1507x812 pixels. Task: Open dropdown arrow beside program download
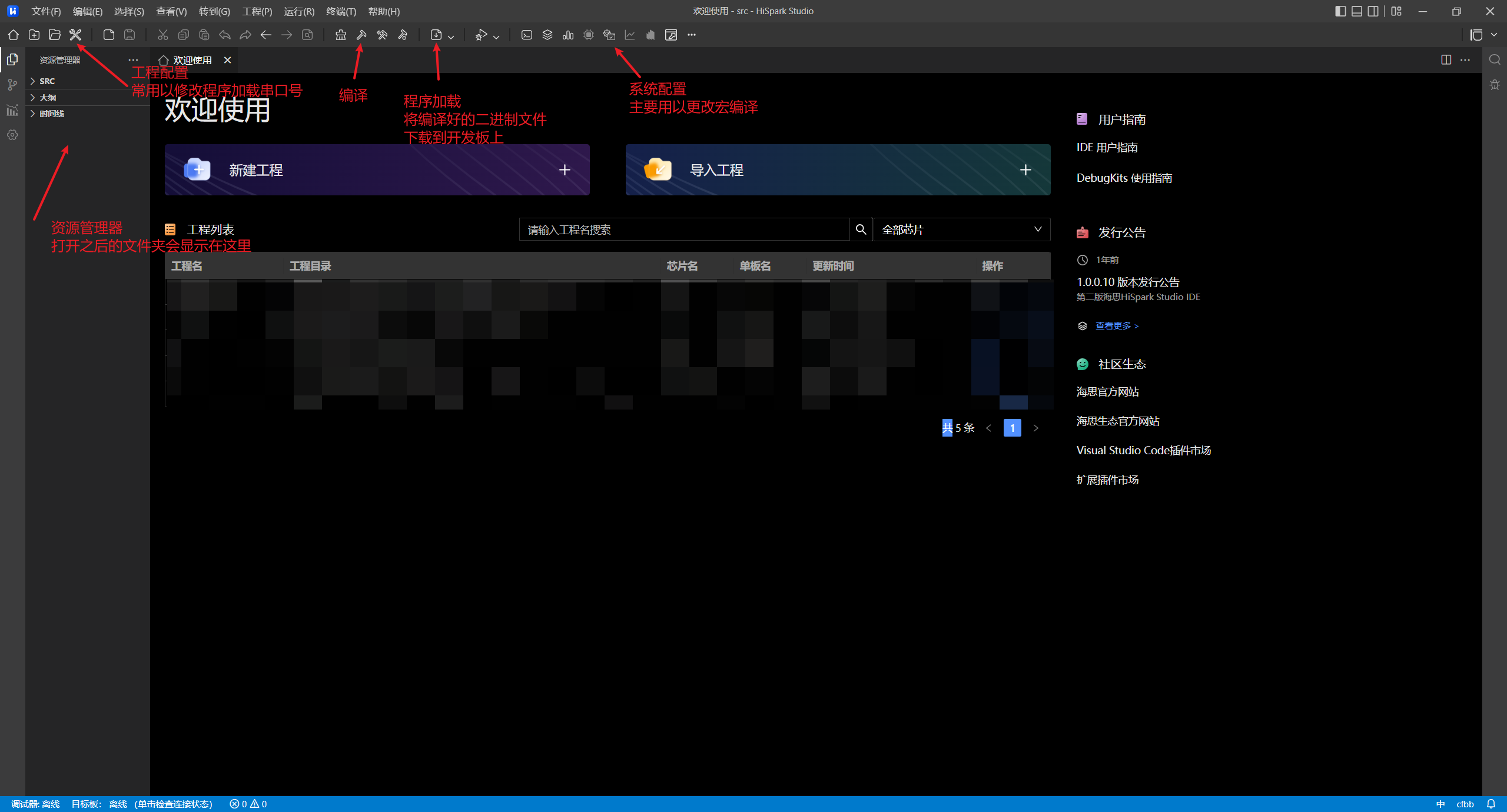click(451, 36)
